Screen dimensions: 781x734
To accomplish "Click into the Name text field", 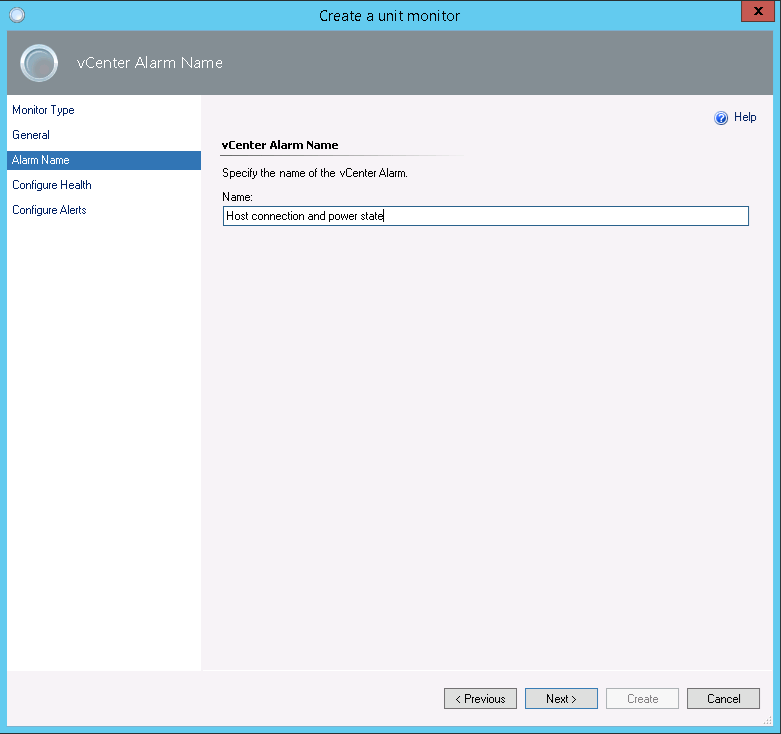I will pyautogui.click(x=485, y=216).
